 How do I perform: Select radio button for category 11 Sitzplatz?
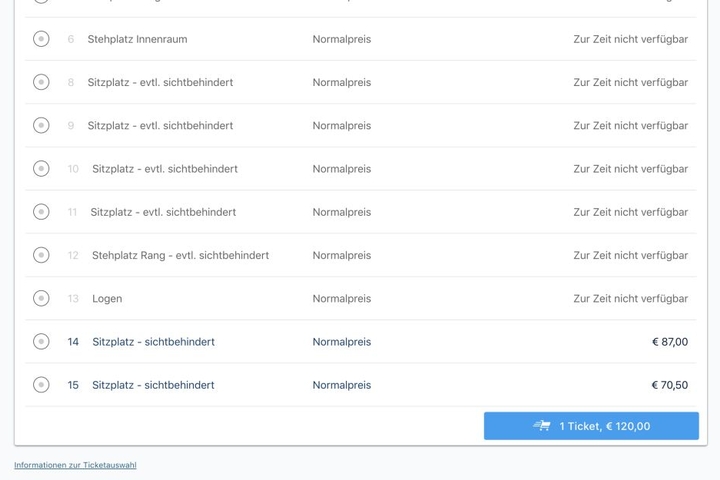(41, 212)
